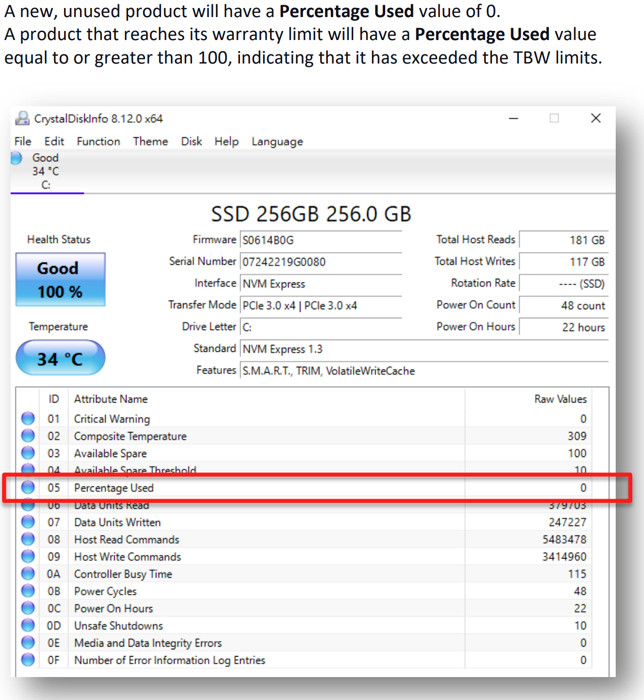Image resolution: width=644 pixels, height=700 pixels.
Task: Click the status orb for Controller Busy Time
Action: [x=28, y=574]
